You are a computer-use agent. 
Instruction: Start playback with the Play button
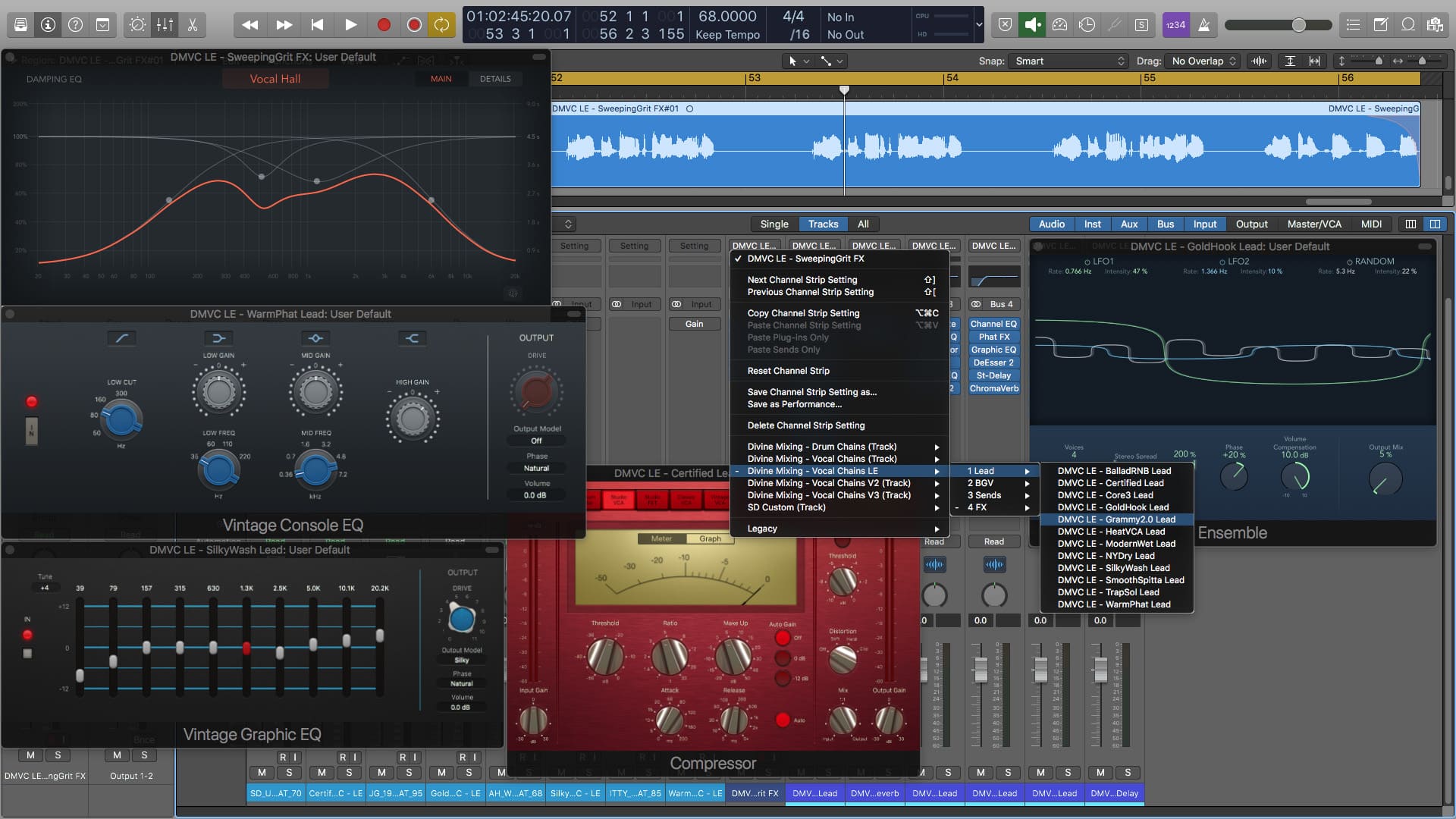[350, 25]
